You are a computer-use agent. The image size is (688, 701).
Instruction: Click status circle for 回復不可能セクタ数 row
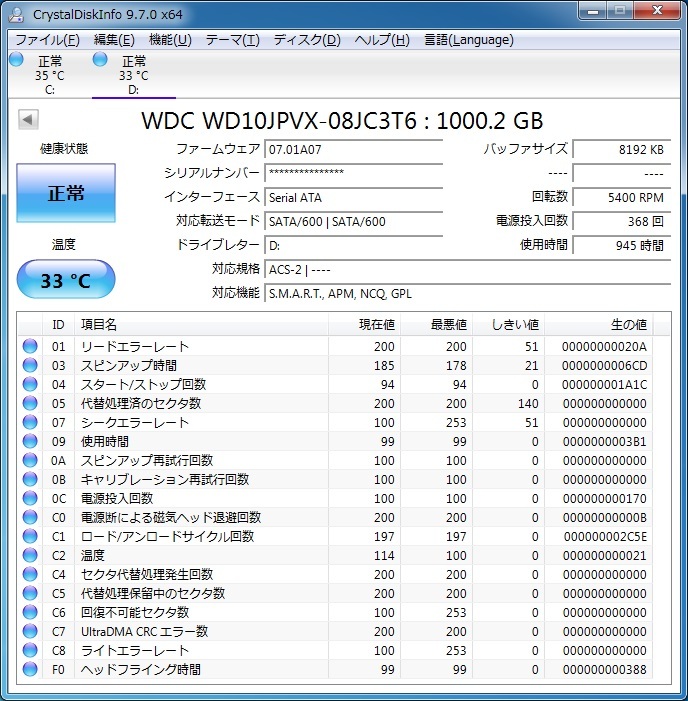pyautogui.click(x=30, y=612)
